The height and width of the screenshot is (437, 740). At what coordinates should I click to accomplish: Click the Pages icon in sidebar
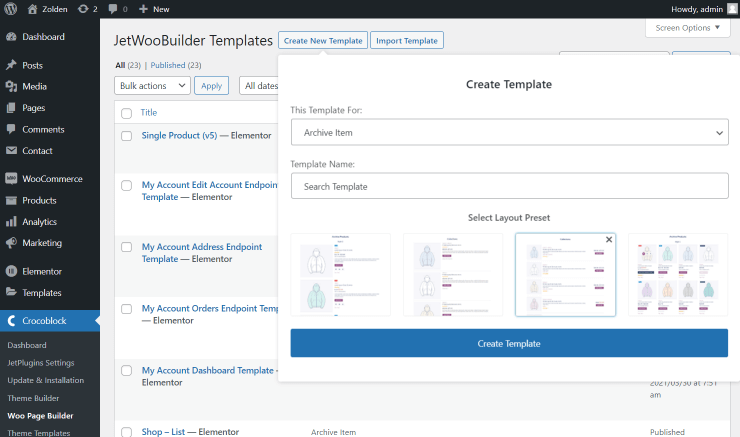click(11, 108)
